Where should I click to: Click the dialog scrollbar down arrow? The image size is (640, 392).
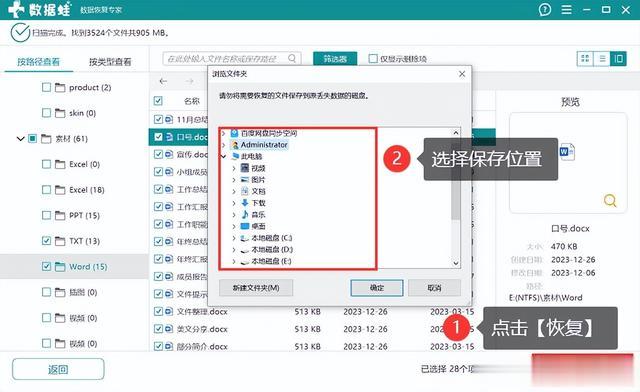[456, 263]
